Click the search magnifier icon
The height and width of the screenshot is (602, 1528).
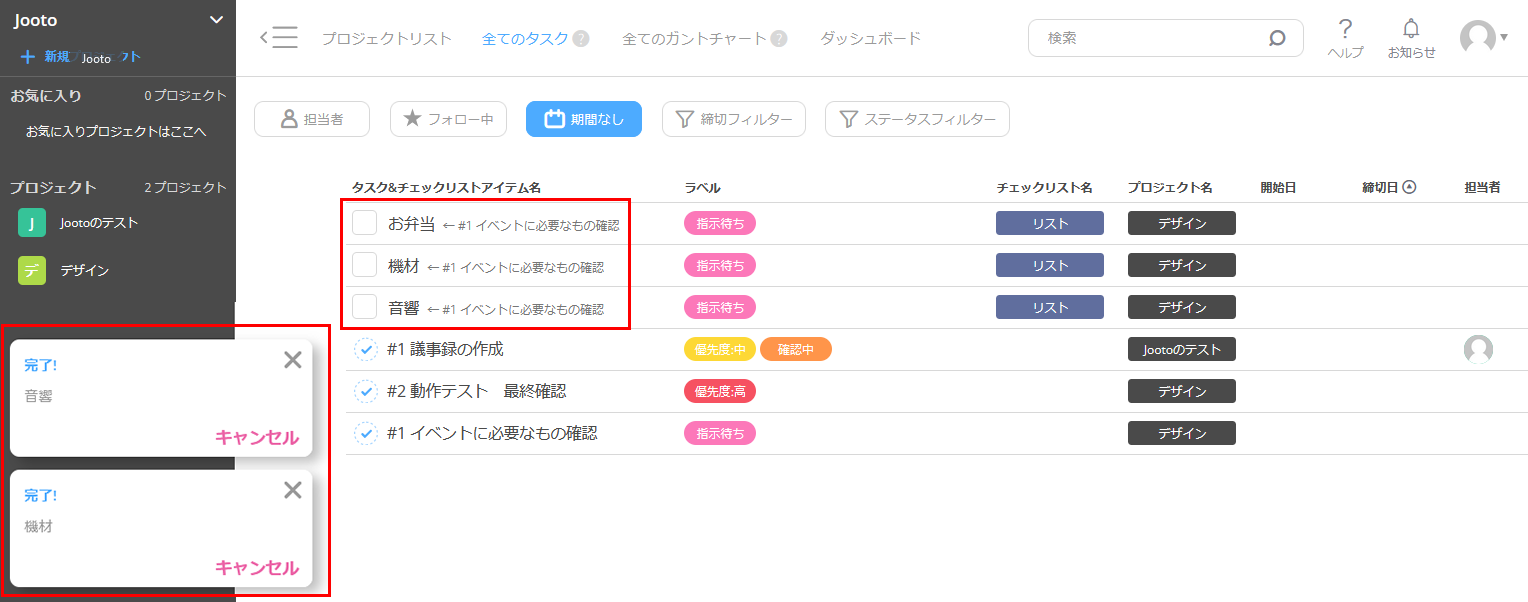click(1277, 37)
